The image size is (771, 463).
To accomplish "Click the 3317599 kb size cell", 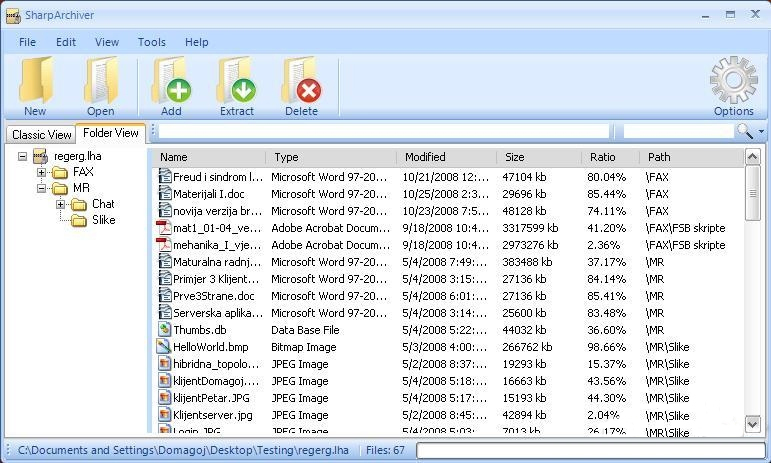I will pyautogui.click(x=530, y=228).
